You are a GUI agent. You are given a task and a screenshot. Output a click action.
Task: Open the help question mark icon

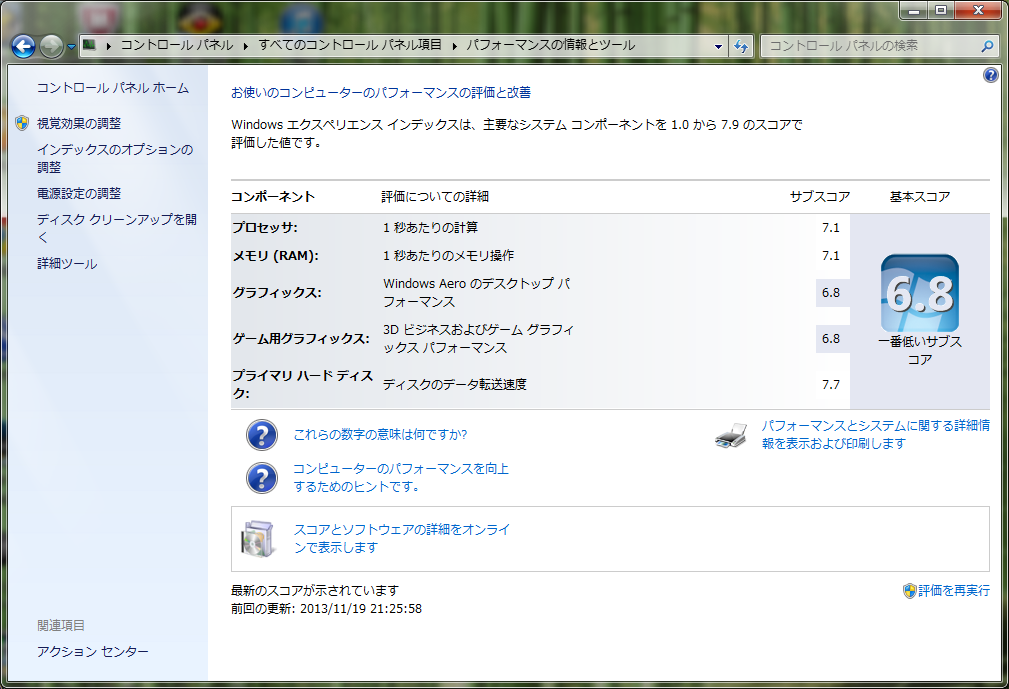coord(990,75)
